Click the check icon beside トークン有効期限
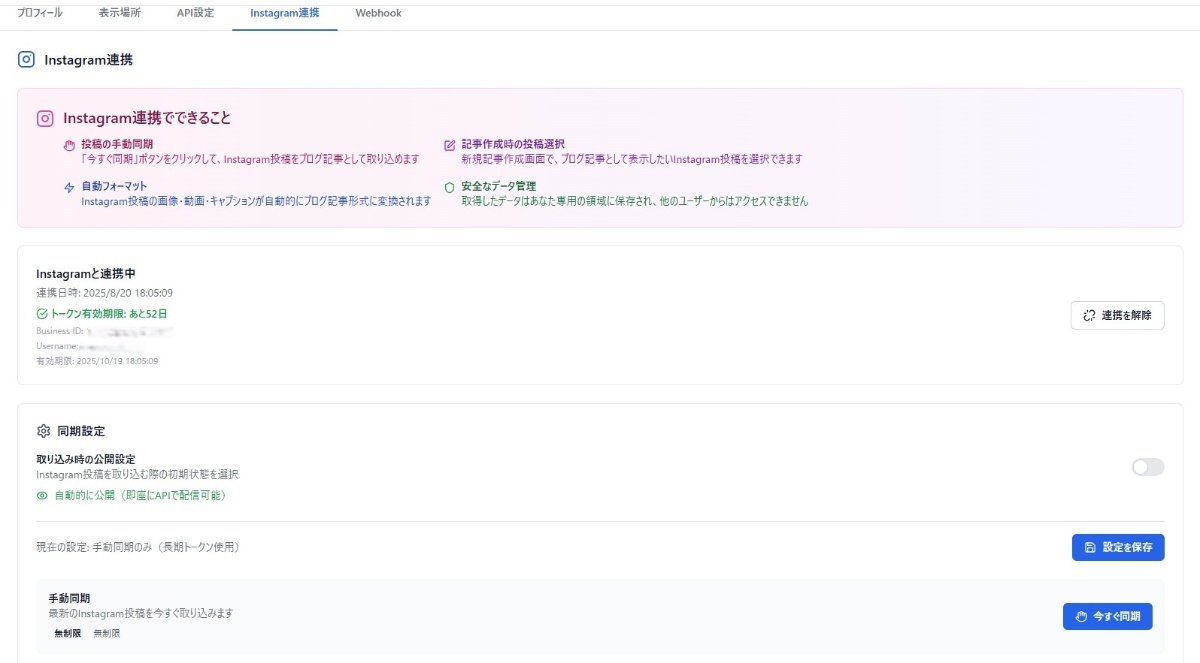 41,313
